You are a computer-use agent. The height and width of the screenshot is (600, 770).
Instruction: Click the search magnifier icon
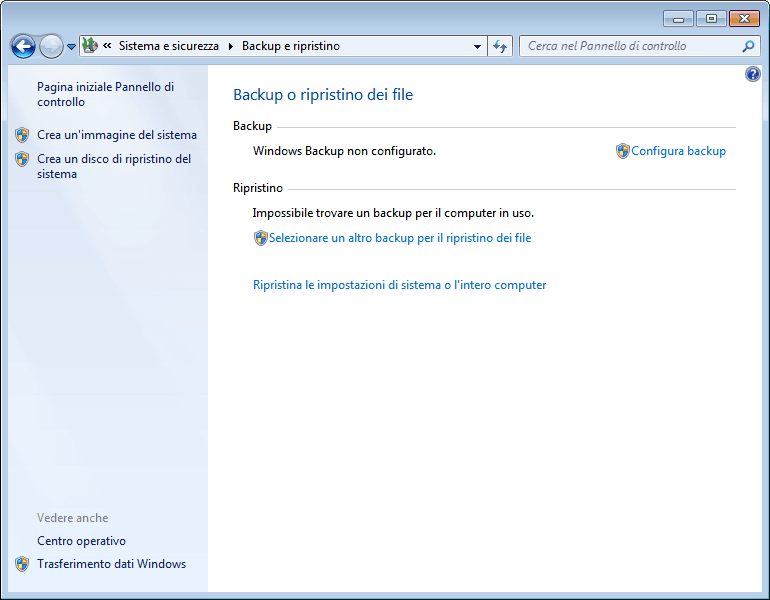coord(748,46)
